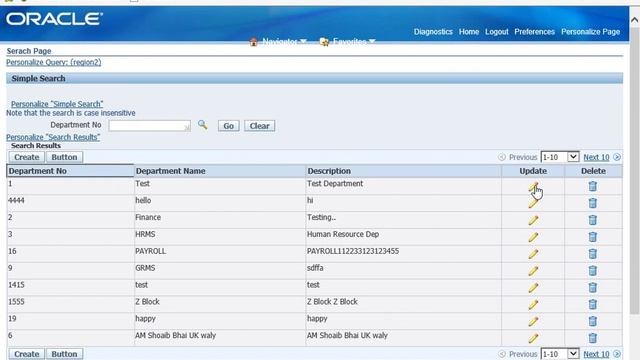Open Preferences from header
Viewport: 640px width, 360px height.
pos(534,32)
